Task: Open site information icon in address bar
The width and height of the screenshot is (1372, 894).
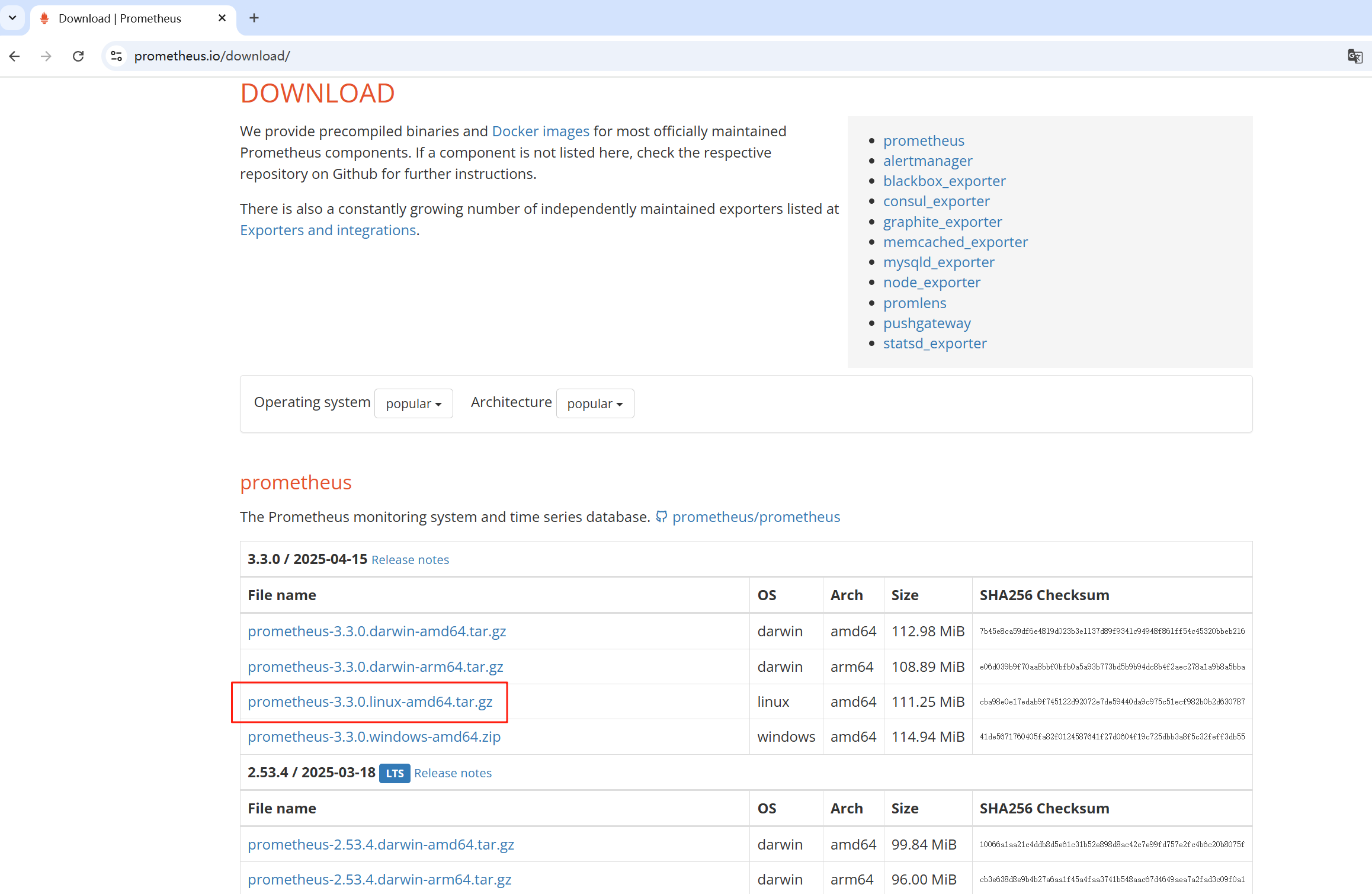Action: (x=117, y=56)
